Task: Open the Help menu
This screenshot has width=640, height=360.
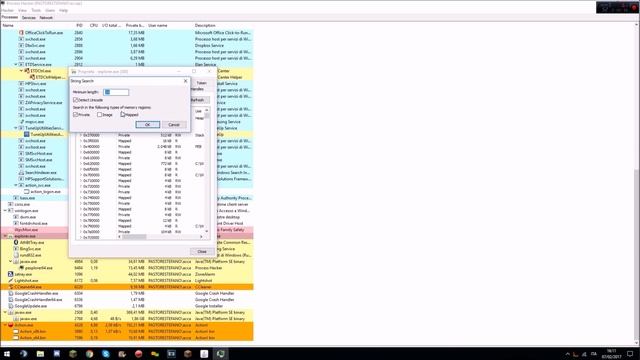Action: [63, 10]
